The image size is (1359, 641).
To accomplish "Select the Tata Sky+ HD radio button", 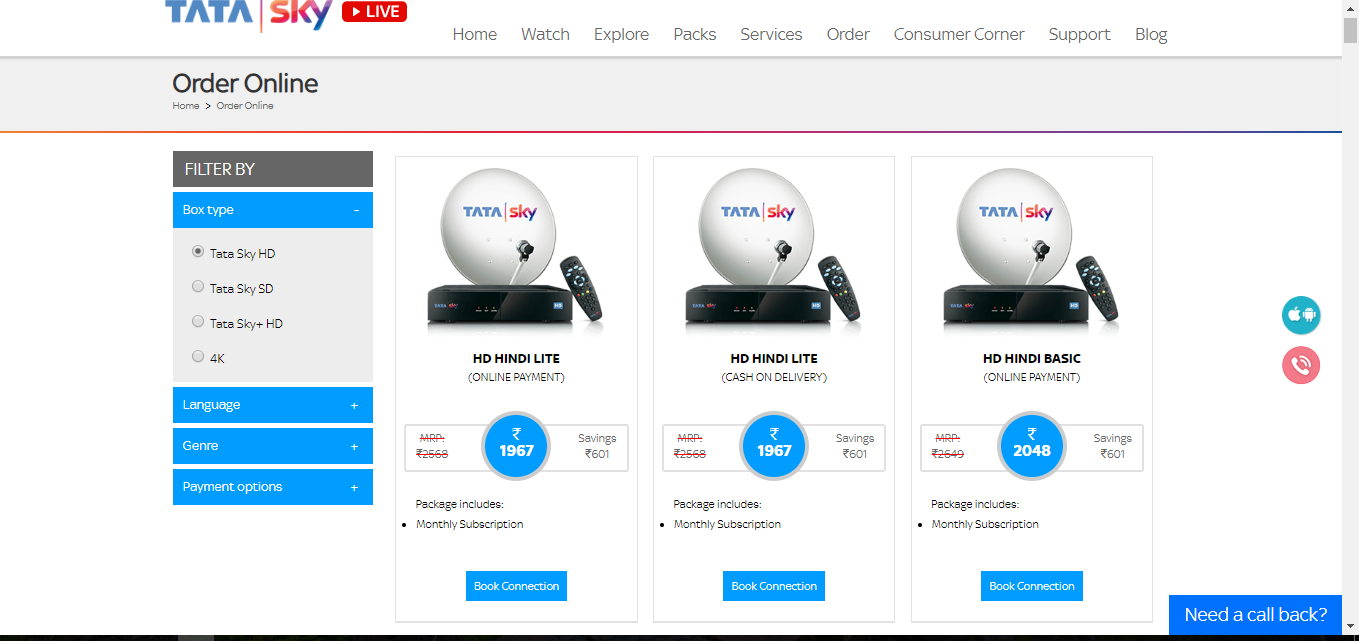I will point(198,322).
